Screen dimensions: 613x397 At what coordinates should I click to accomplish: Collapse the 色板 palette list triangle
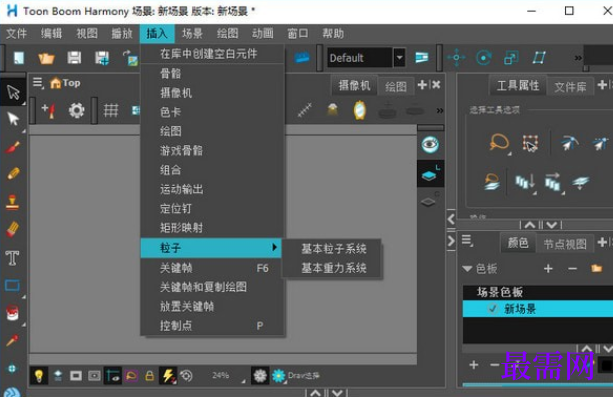click(x=467, y=269)
